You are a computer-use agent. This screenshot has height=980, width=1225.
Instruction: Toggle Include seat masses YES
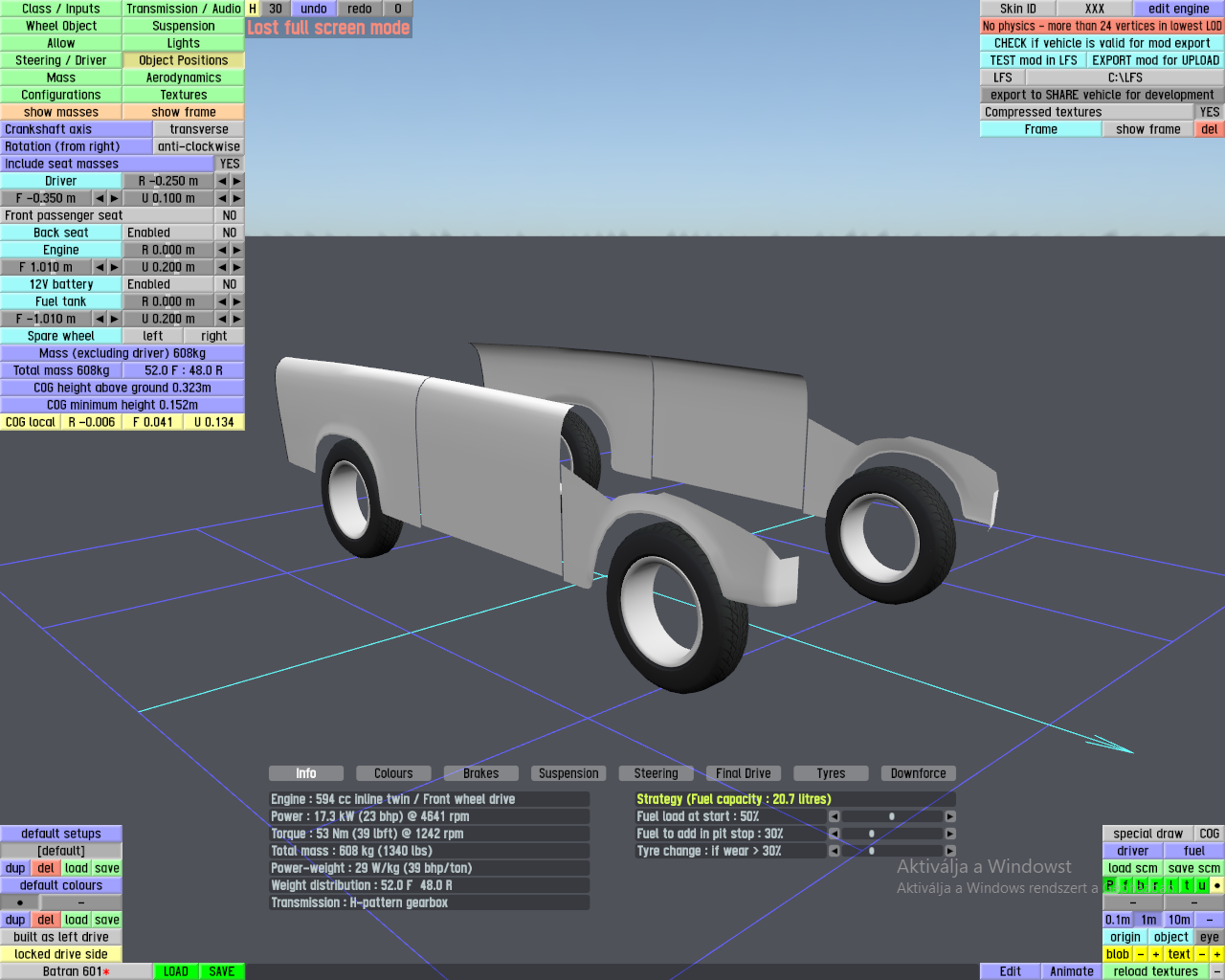(x=230, y=164)
